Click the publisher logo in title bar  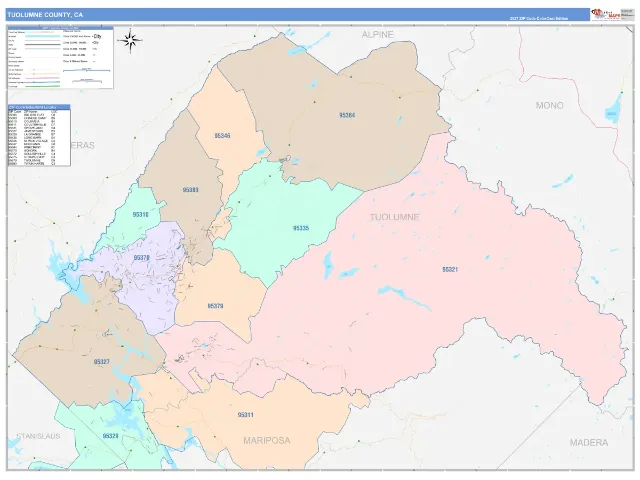[606, 14]
